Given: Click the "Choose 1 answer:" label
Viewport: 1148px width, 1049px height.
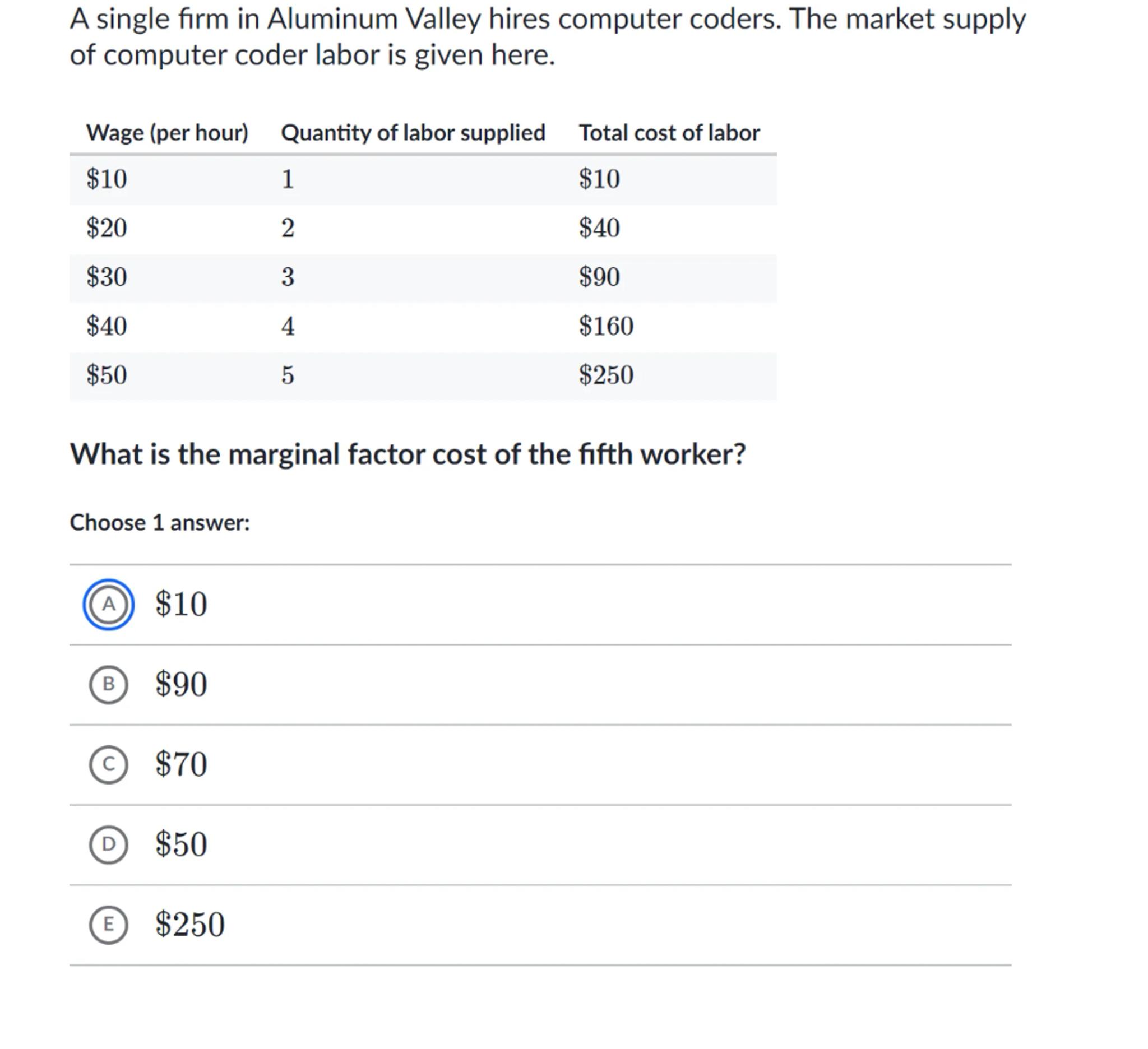Looking at the screenshot, I should [159, 522].
